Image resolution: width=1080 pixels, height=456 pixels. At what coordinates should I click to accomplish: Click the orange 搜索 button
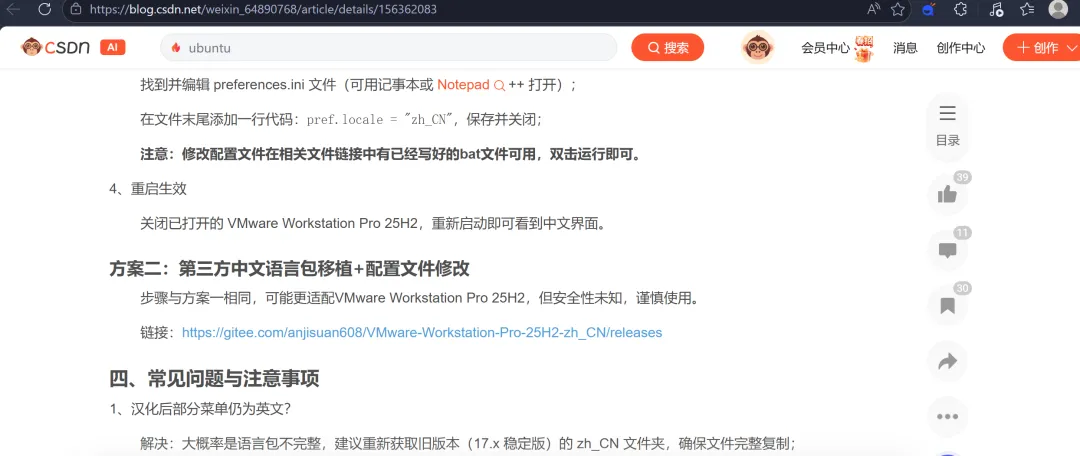tap(667, 48)
